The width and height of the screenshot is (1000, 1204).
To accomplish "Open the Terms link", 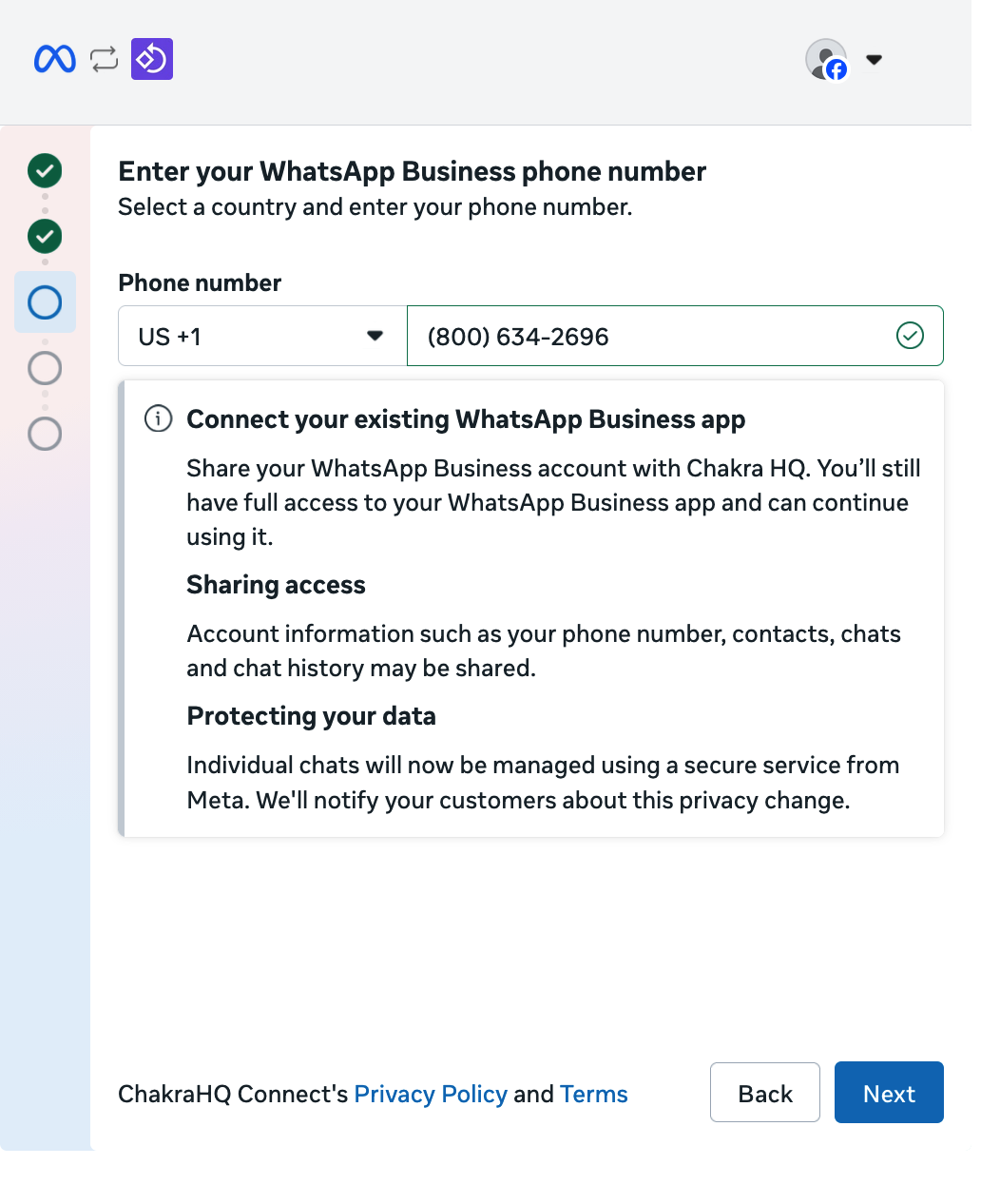I will (x=593, y=1094).
